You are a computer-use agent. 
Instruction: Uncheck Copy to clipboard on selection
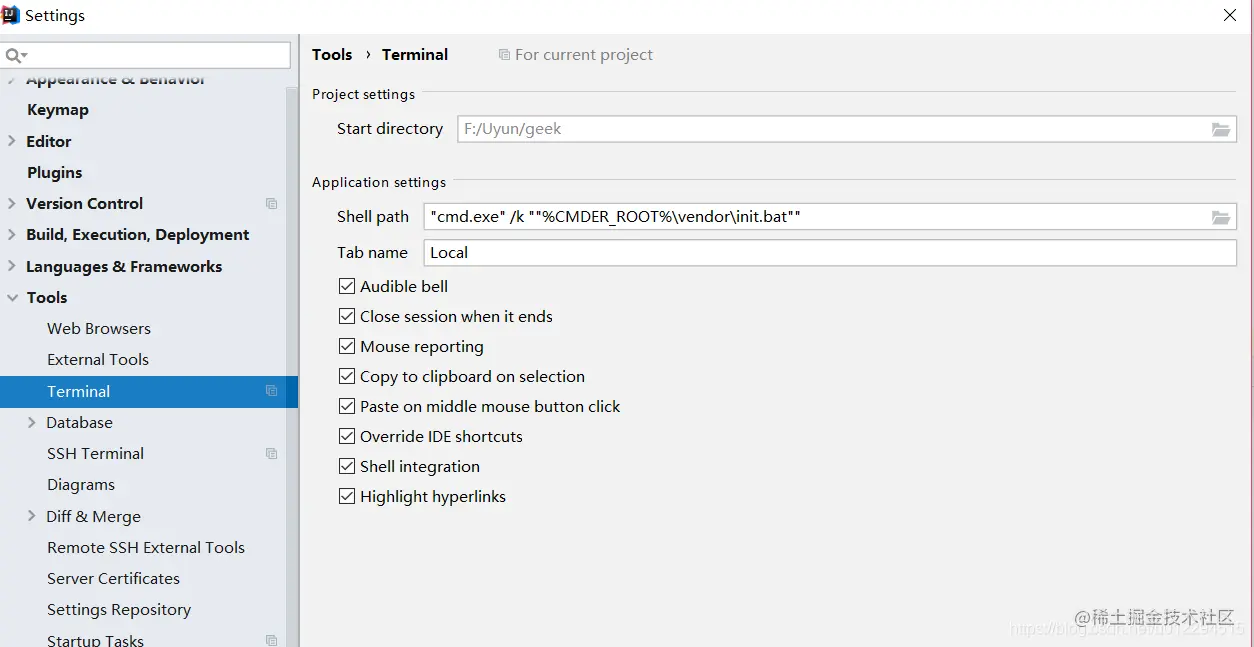click(x=347, y=376)
